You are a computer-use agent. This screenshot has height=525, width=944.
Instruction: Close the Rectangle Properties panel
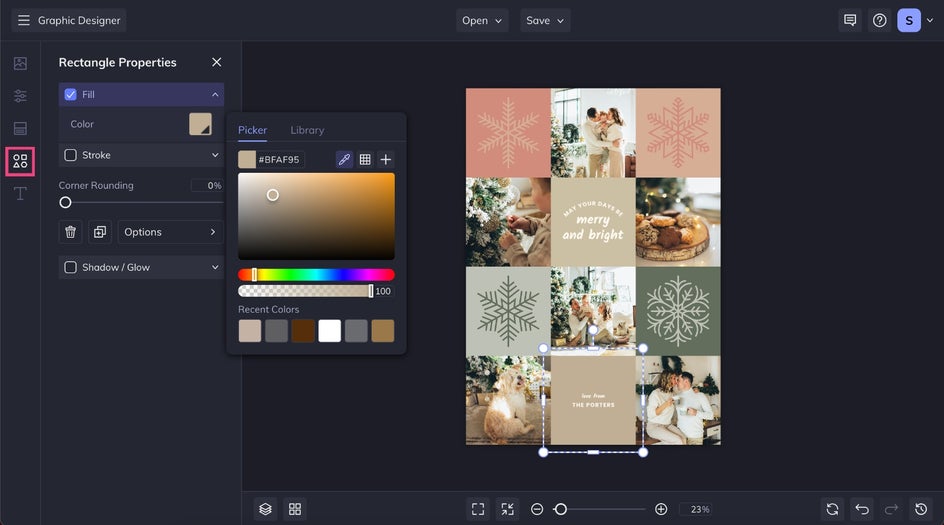217,62
